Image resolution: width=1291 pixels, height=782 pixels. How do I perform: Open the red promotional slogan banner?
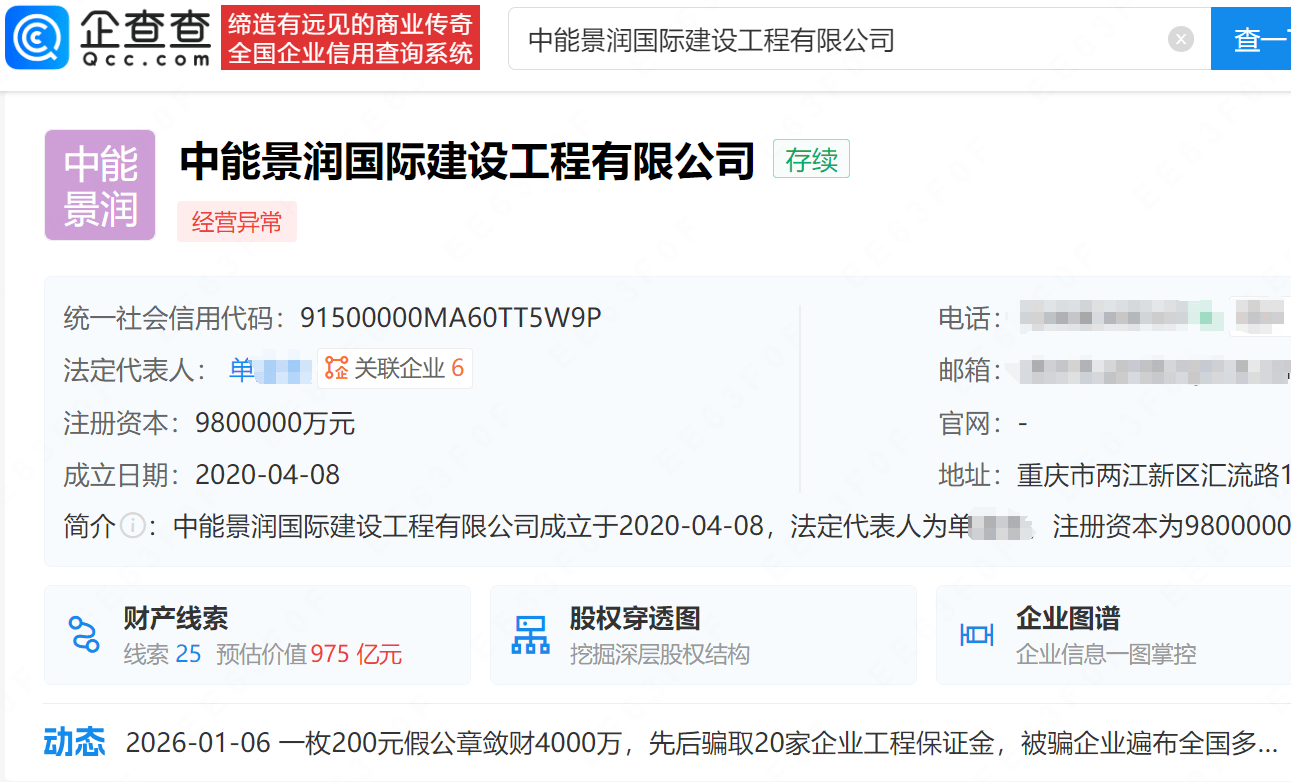(350, 38)
